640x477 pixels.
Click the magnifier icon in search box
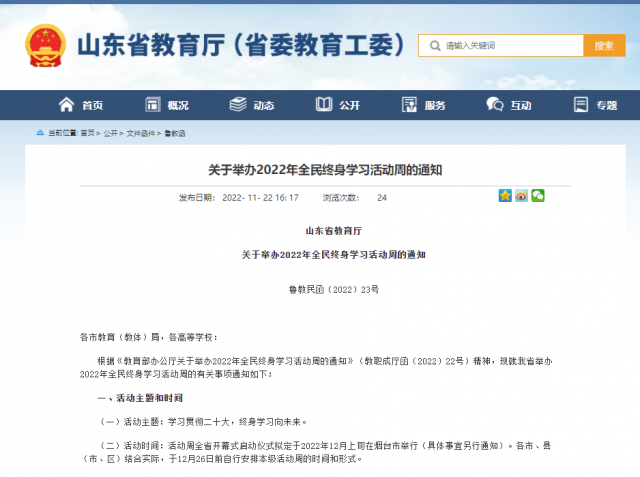coord(433,46)
